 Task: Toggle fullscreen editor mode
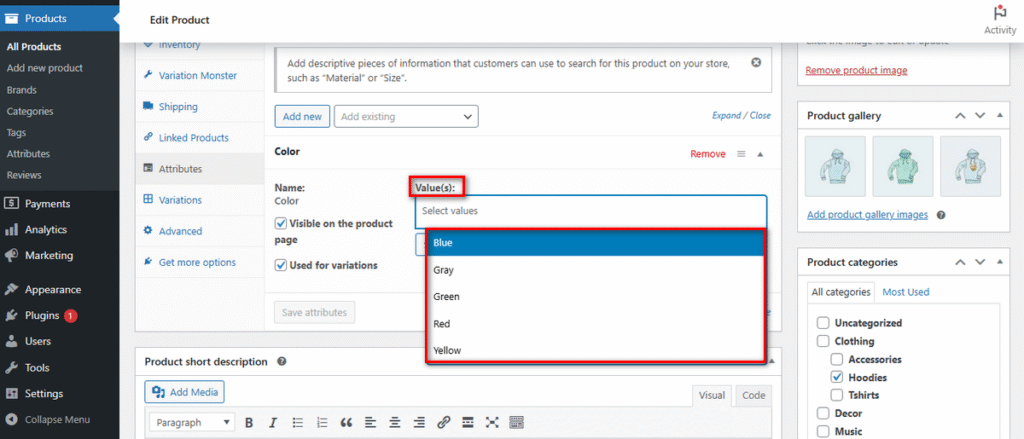click(492, 422)
